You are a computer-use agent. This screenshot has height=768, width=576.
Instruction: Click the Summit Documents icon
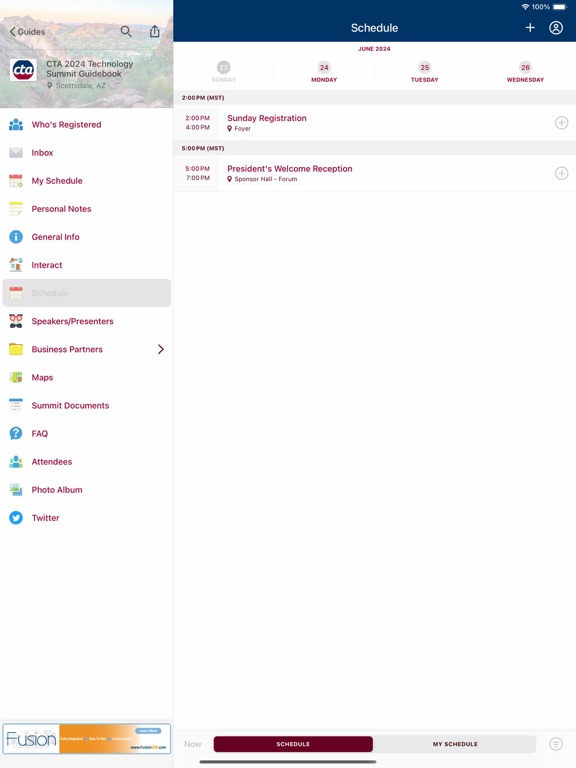click(16, 406)
